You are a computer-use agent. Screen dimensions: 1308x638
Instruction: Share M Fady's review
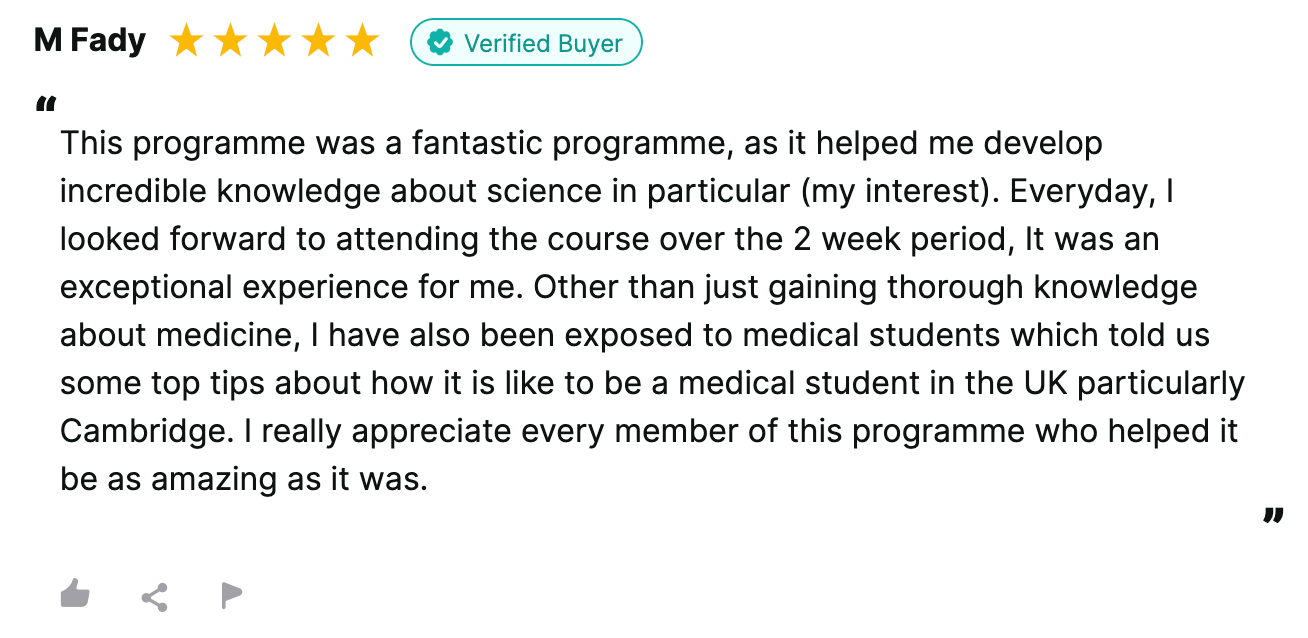(154, 598)
